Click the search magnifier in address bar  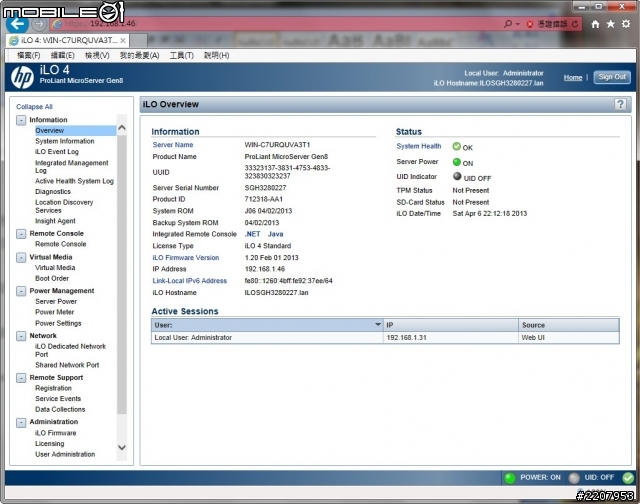[508, 24]
